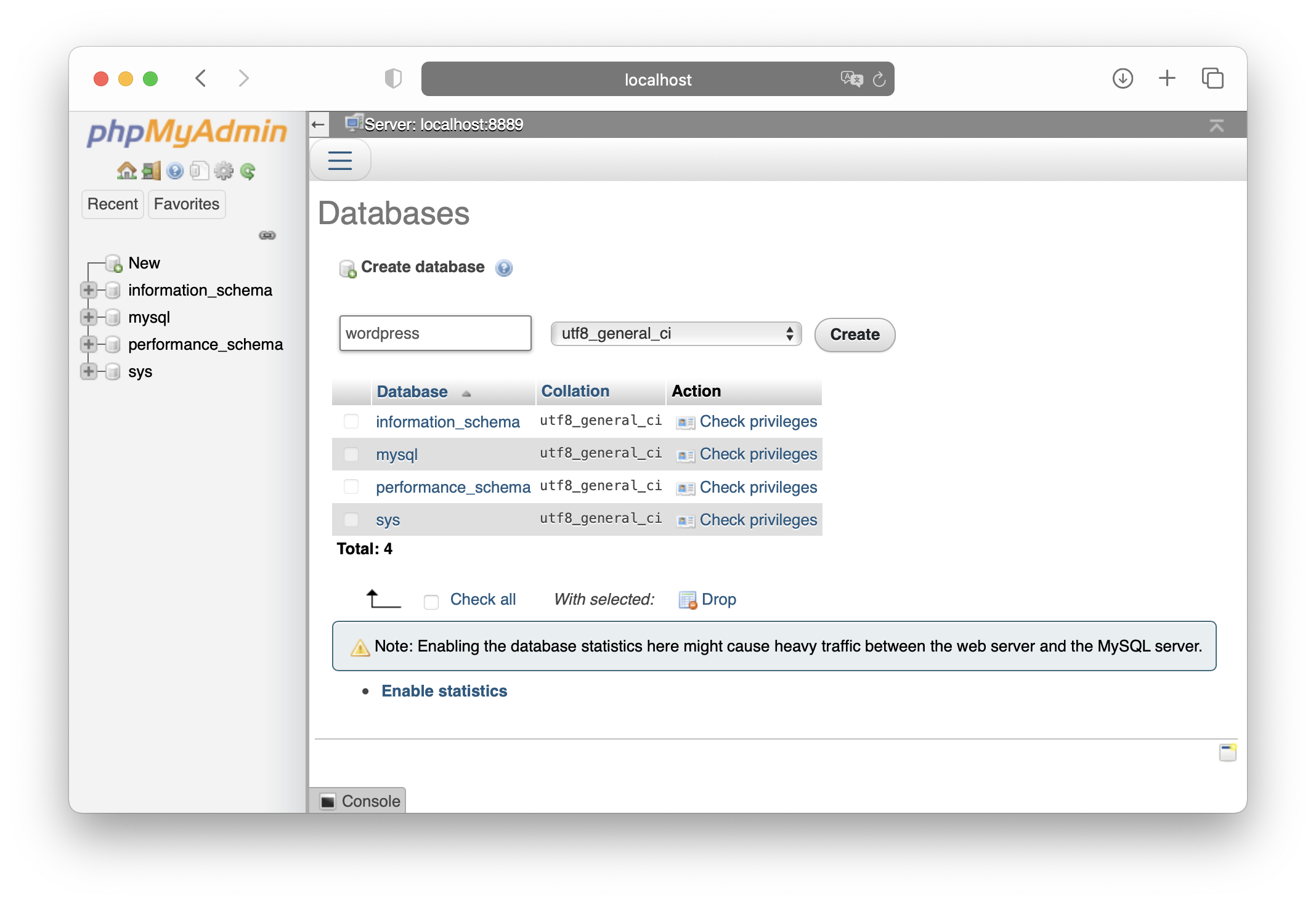Sort databases by the Database column header
The image size is (1316, 904).
click(412, 391)
